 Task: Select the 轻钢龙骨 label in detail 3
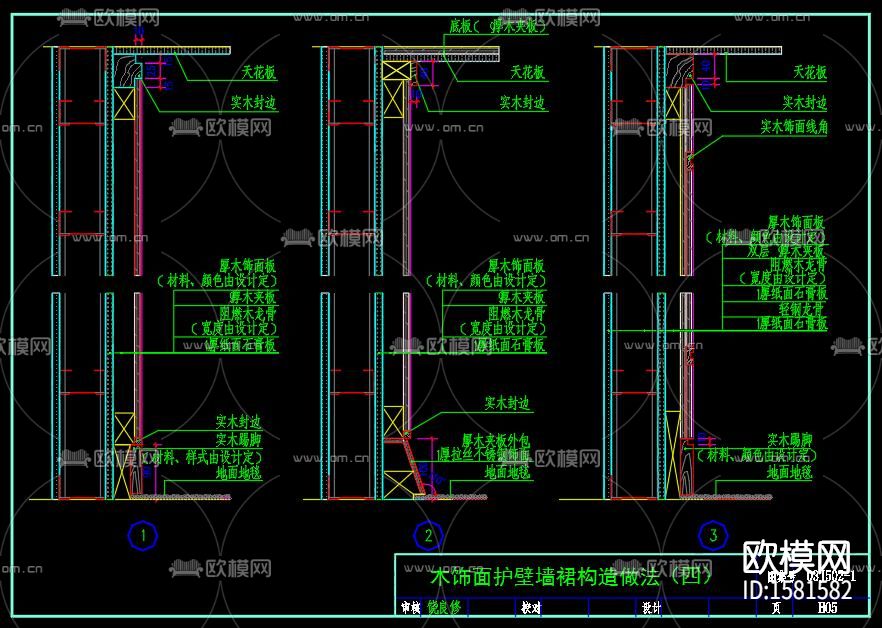pyautogui.click(x=801, y=308)
